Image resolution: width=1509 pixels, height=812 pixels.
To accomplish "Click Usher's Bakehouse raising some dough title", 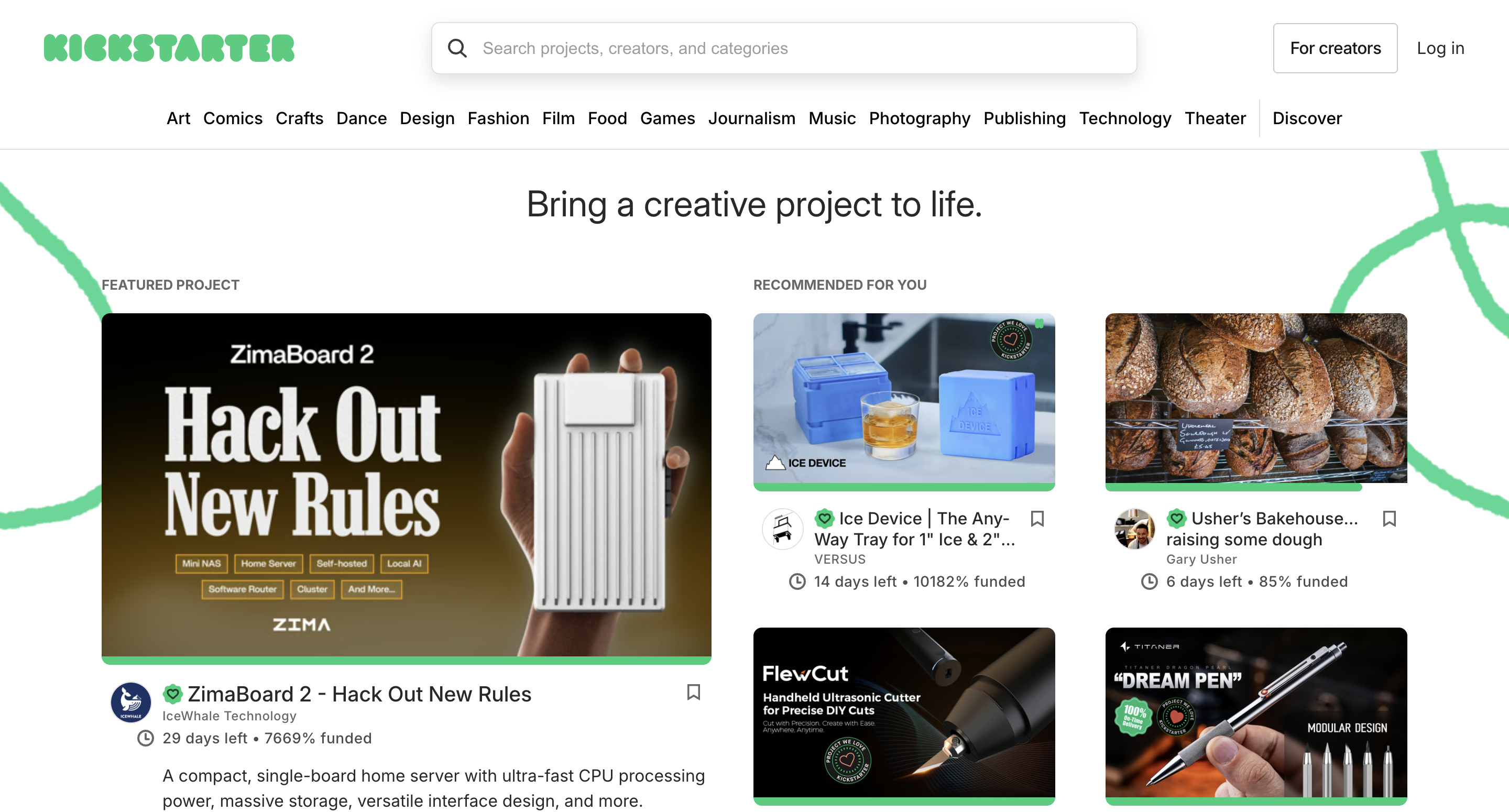I will tap(1262, 529).
